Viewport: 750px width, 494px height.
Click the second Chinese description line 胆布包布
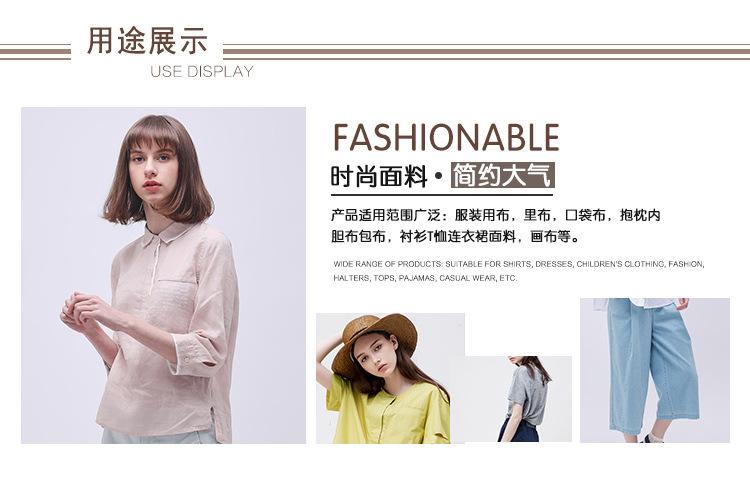455,236
